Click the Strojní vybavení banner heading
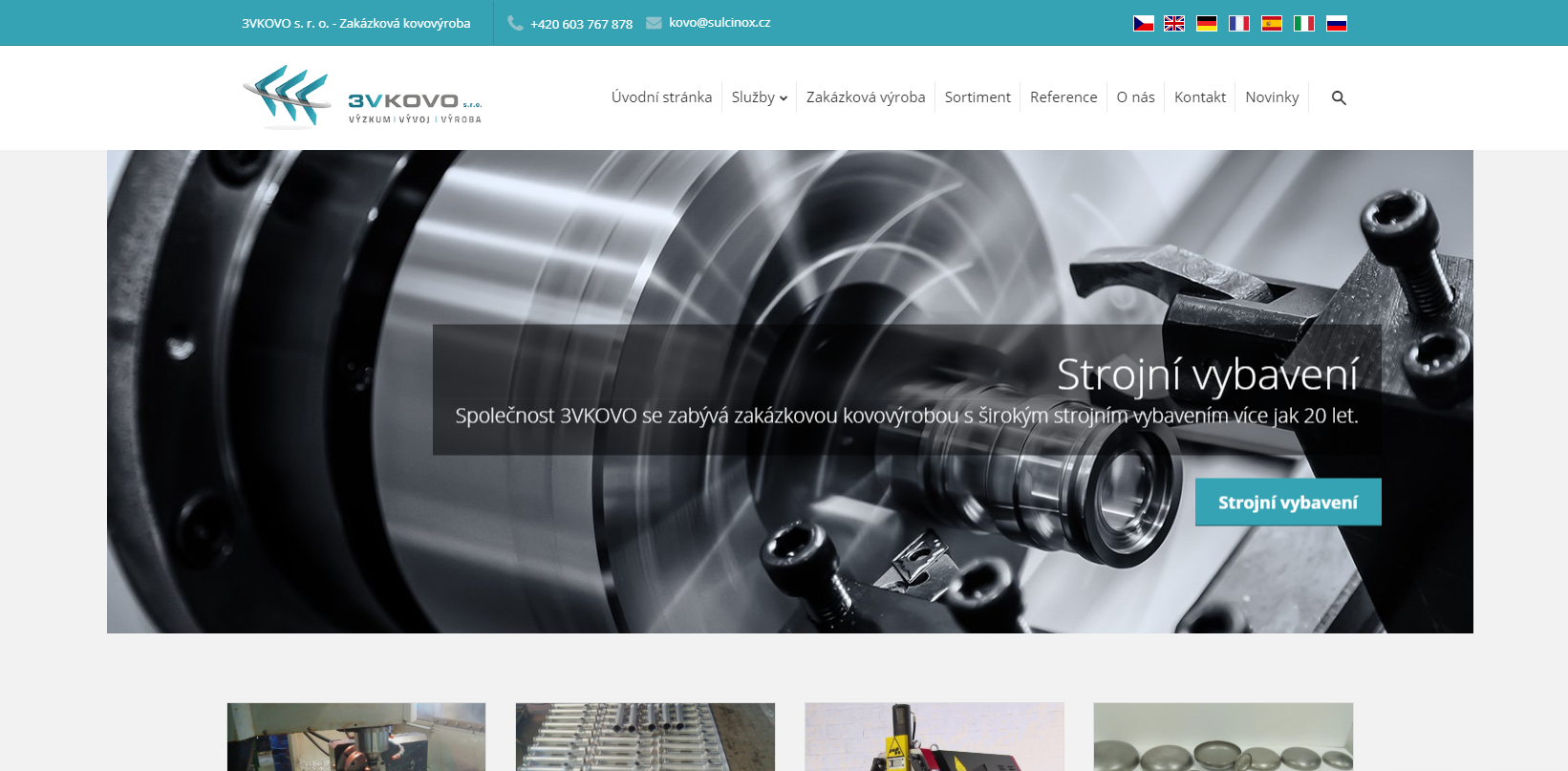Image resolution: width=1568 pixels, height=771 pixels. point(1207,375)
